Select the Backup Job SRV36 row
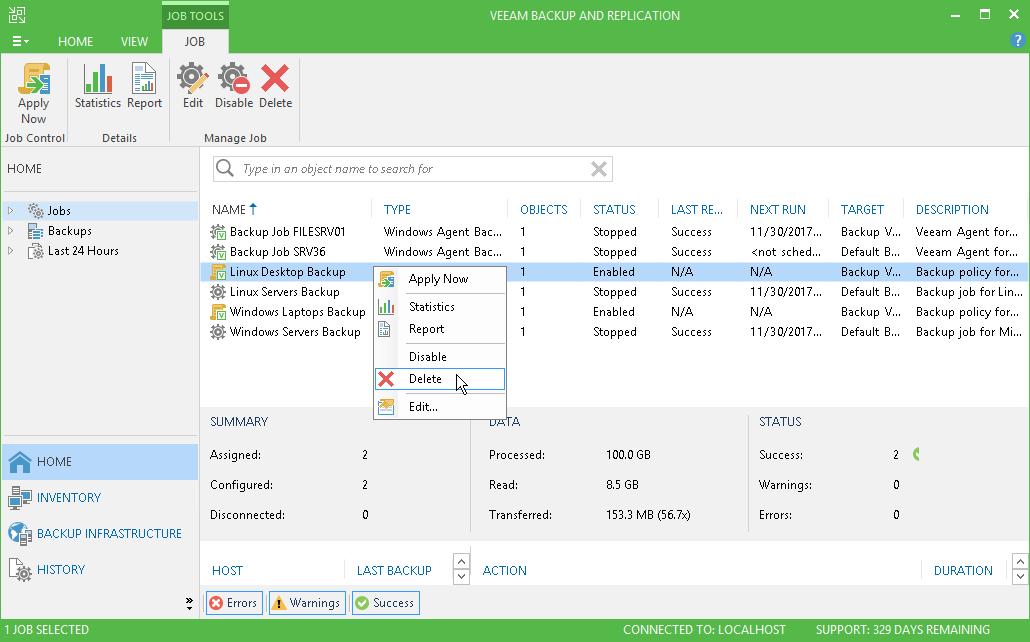1030x642 pixels. pos(615,252)
